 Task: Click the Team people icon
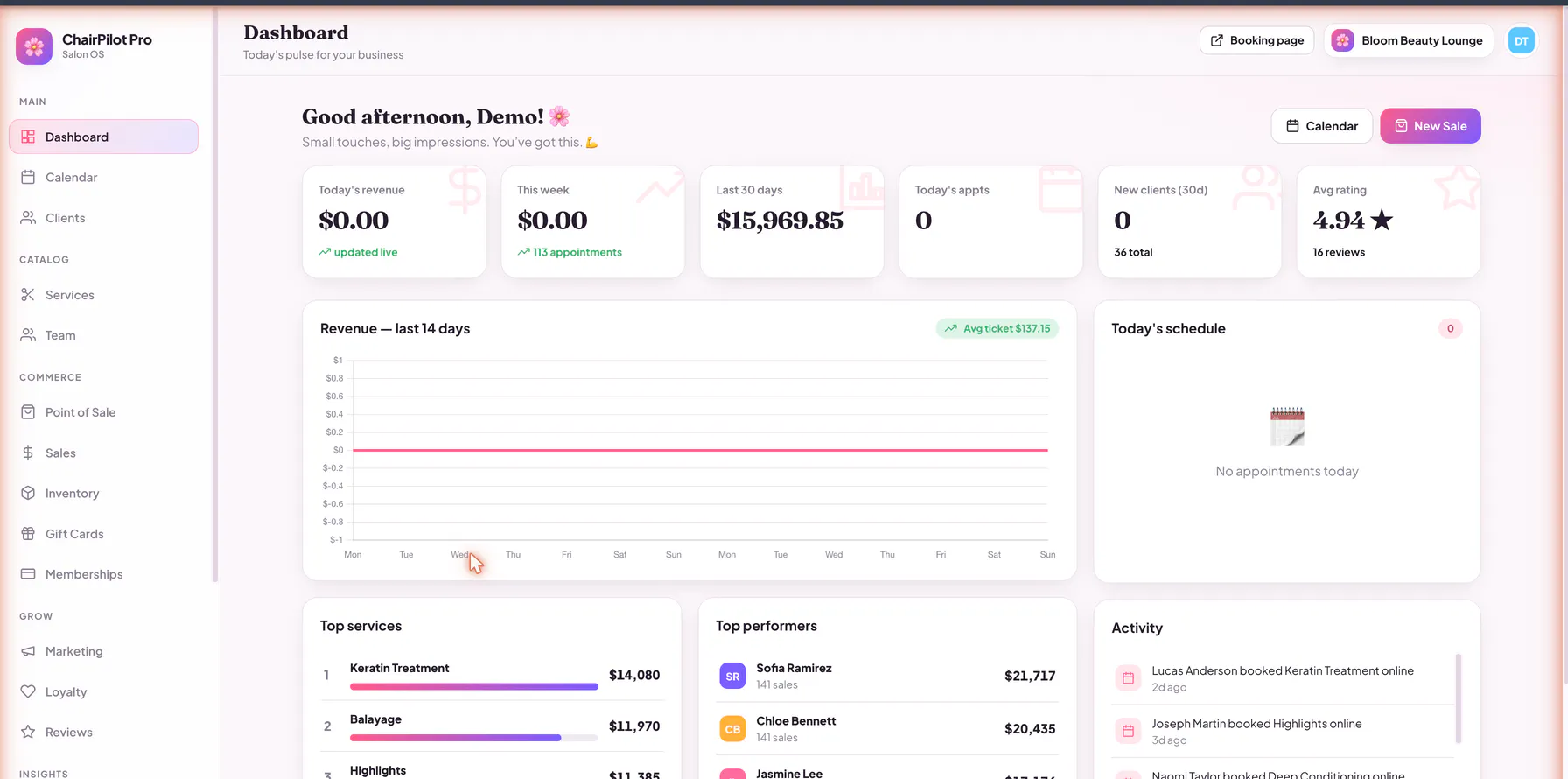pos(28,335)
